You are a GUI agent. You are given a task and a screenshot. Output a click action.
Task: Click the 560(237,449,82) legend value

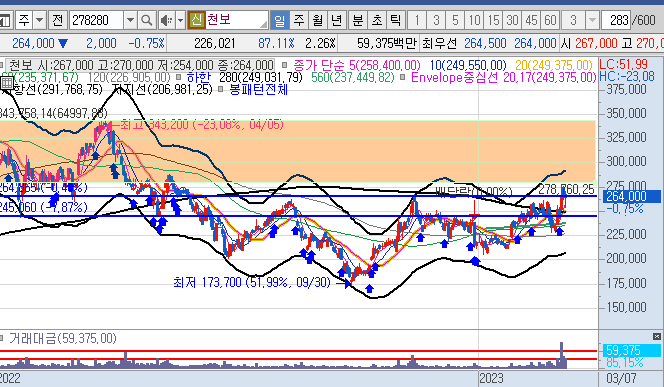click(353, 77)
